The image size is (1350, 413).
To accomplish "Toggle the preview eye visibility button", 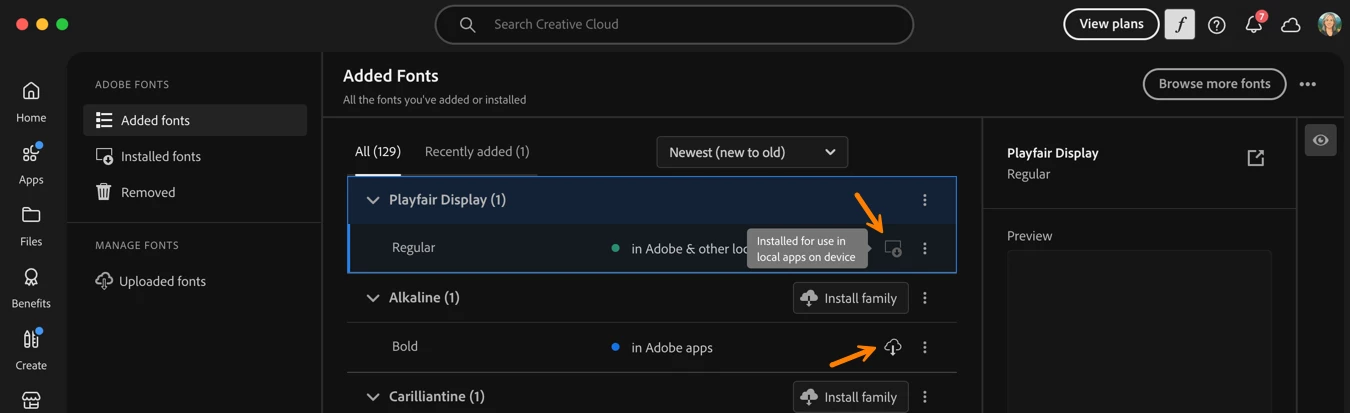I will 1321,140.
